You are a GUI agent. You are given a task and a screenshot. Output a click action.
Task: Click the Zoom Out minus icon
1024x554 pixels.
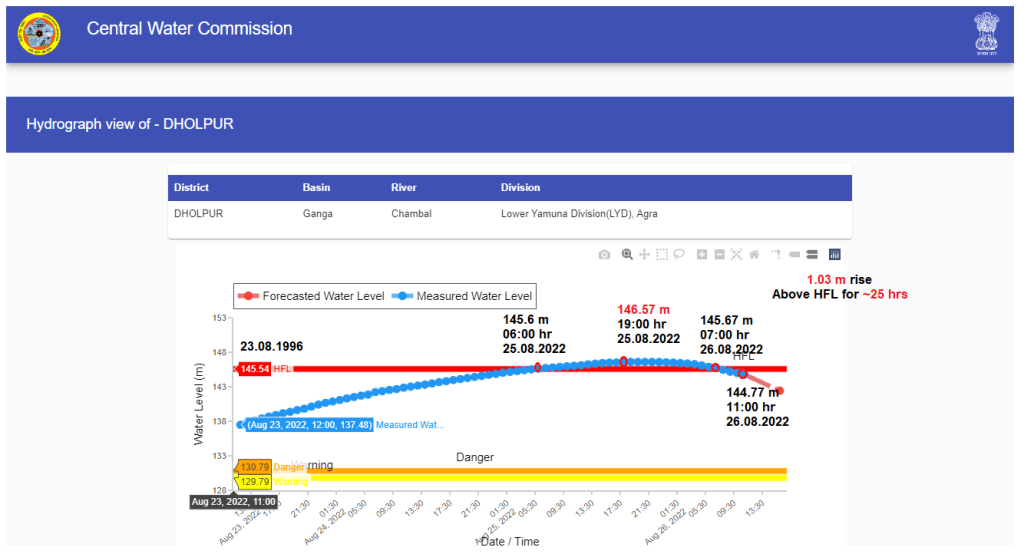pos(719,255)
